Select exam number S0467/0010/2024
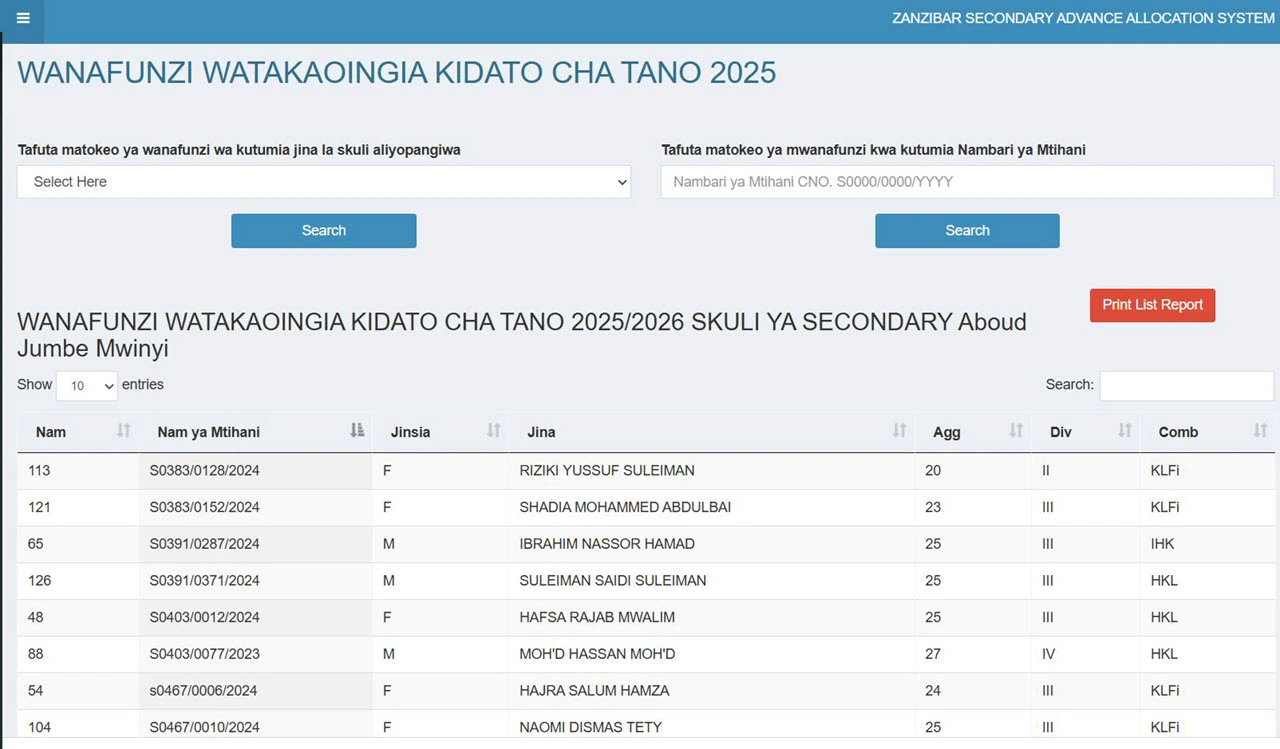This screenshot has height=749, width=1280. pos(205,727)
